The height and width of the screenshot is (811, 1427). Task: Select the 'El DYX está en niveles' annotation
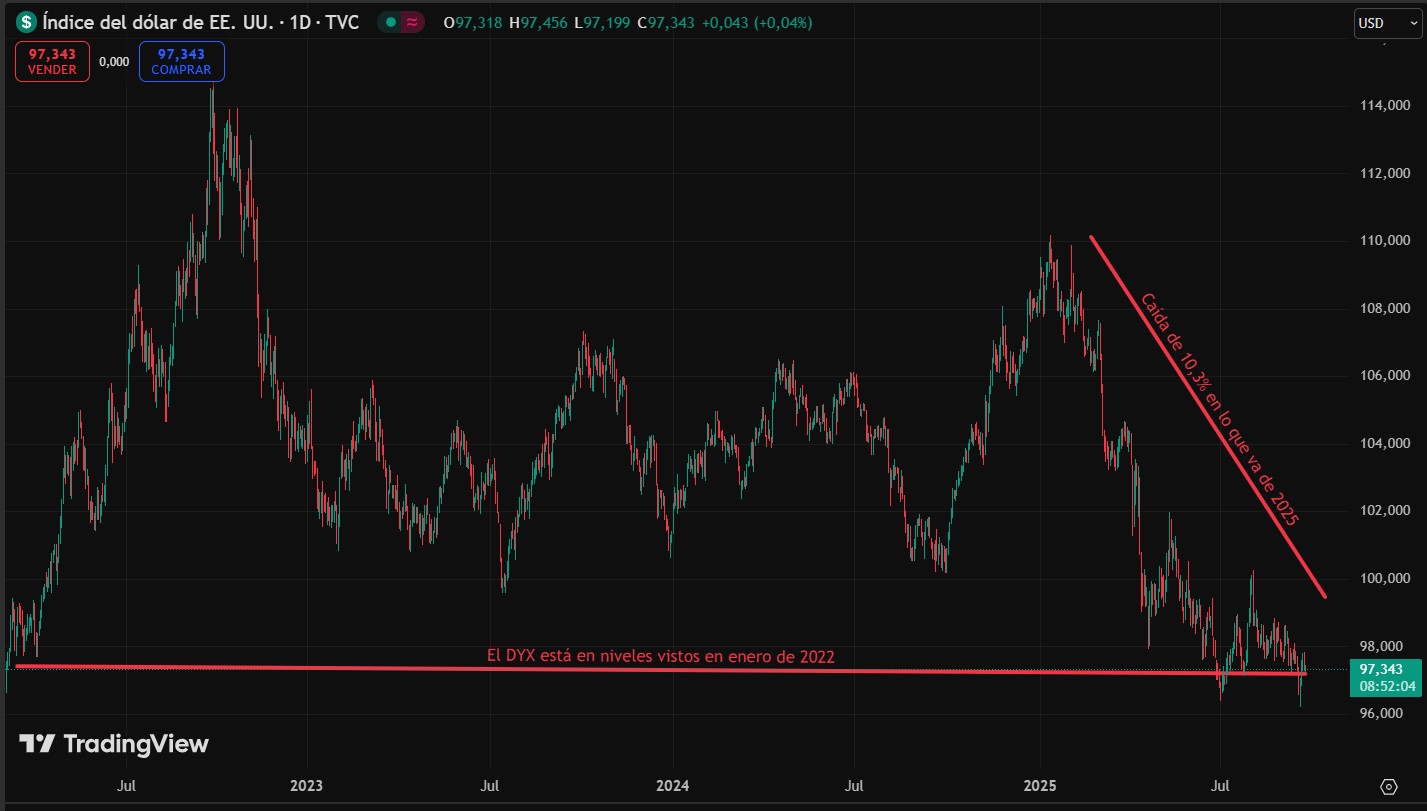coord(660,655)
